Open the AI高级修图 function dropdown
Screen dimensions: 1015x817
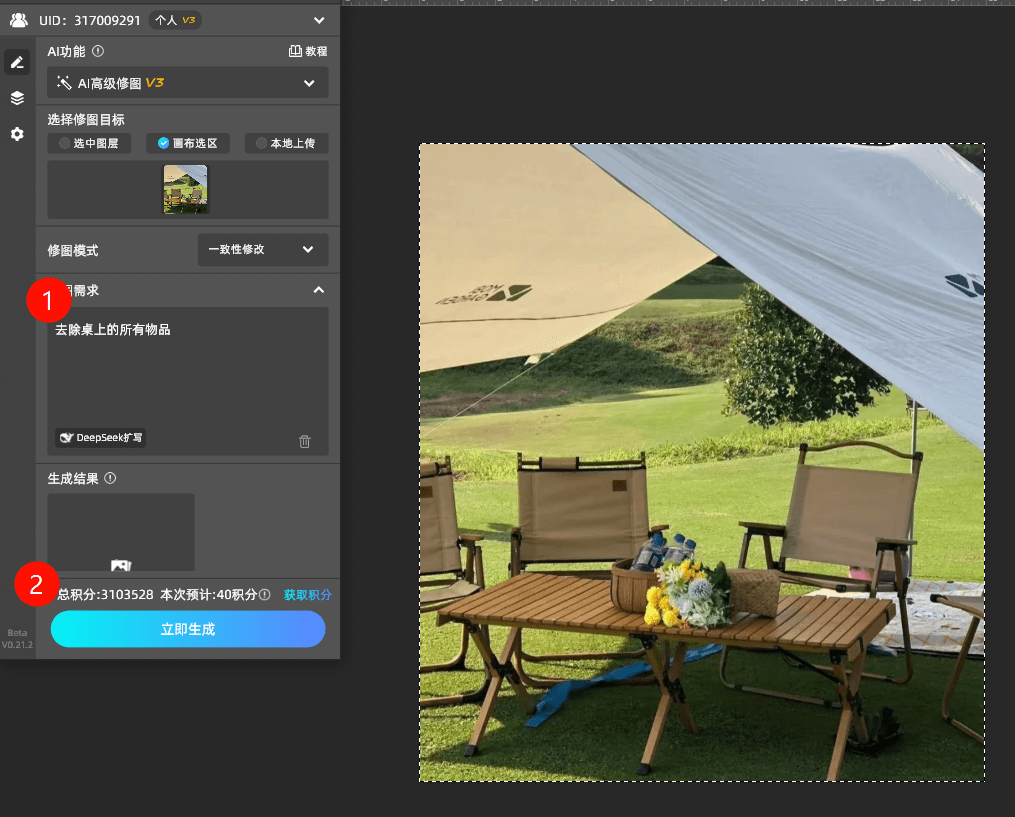tap(187, 83)
